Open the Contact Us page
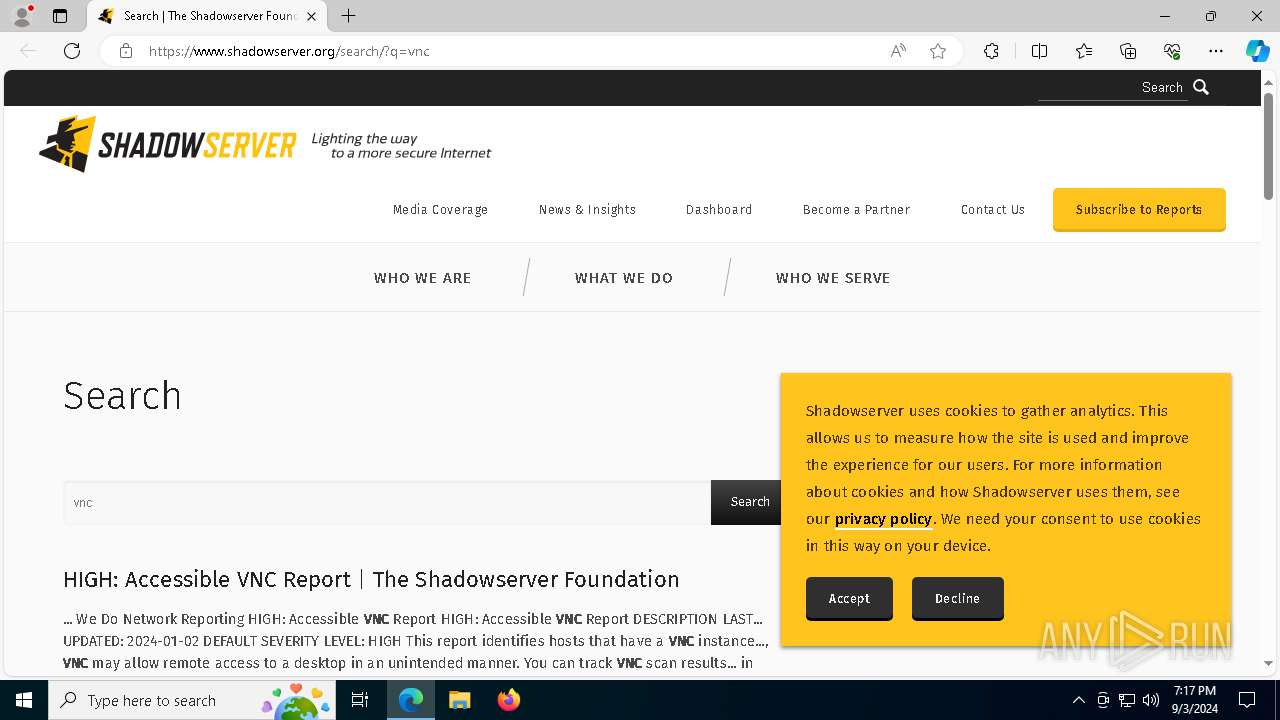 [x=993, y=210]
